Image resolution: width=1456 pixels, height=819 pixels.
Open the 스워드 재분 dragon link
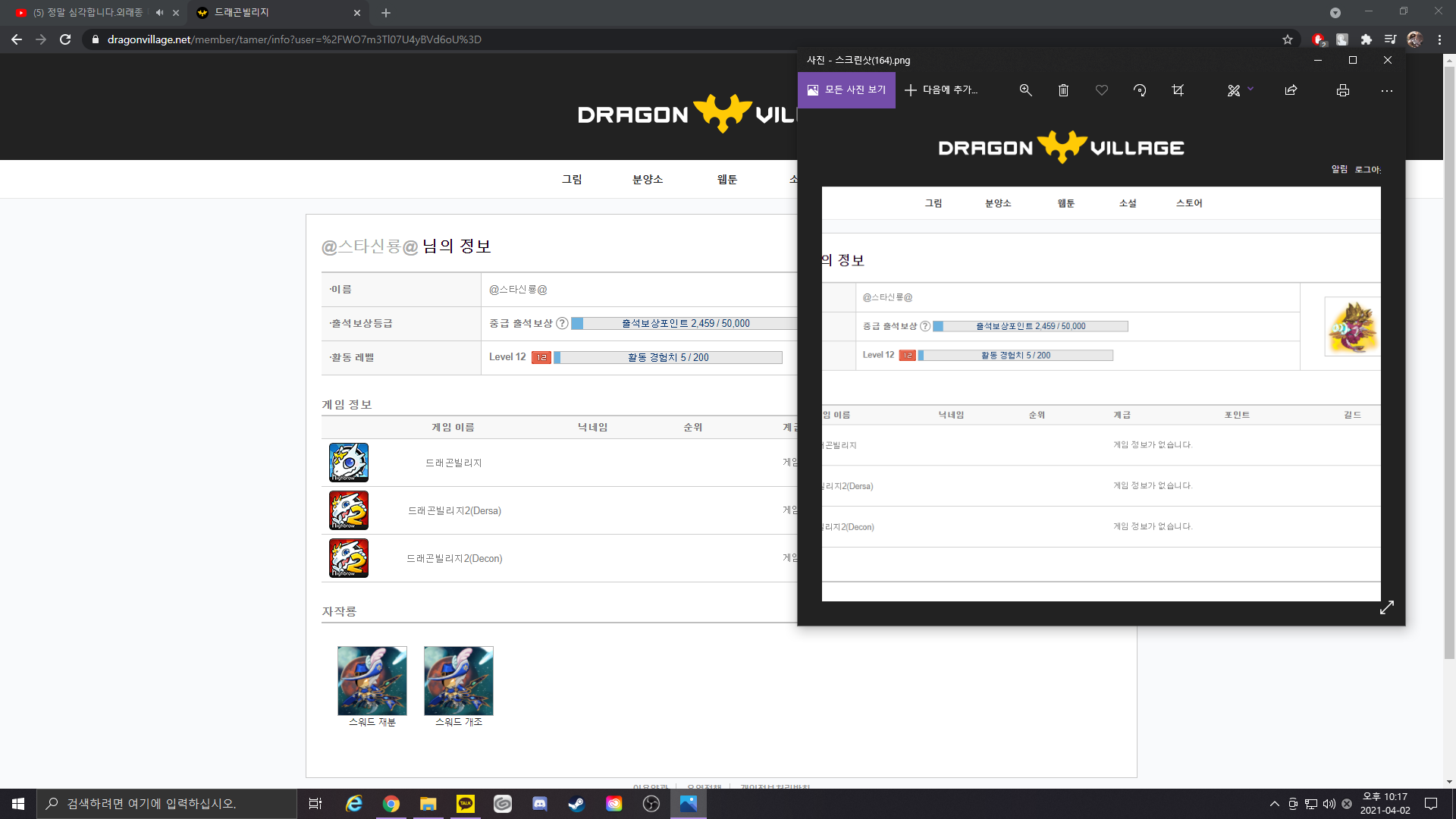coord(372,722)
